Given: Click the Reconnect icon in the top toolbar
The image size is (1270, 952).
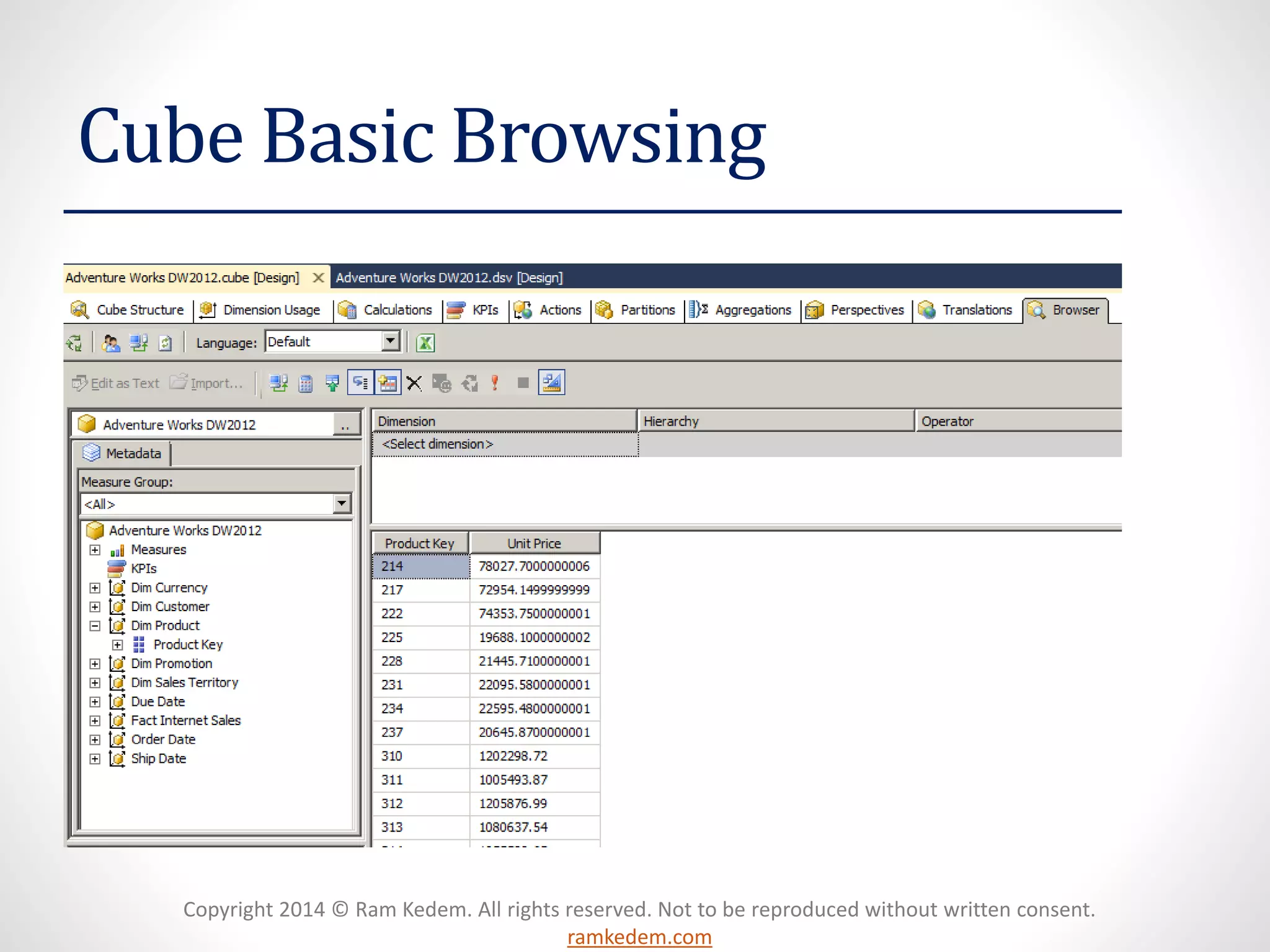Looking at the screenshot, I should 138,343.
